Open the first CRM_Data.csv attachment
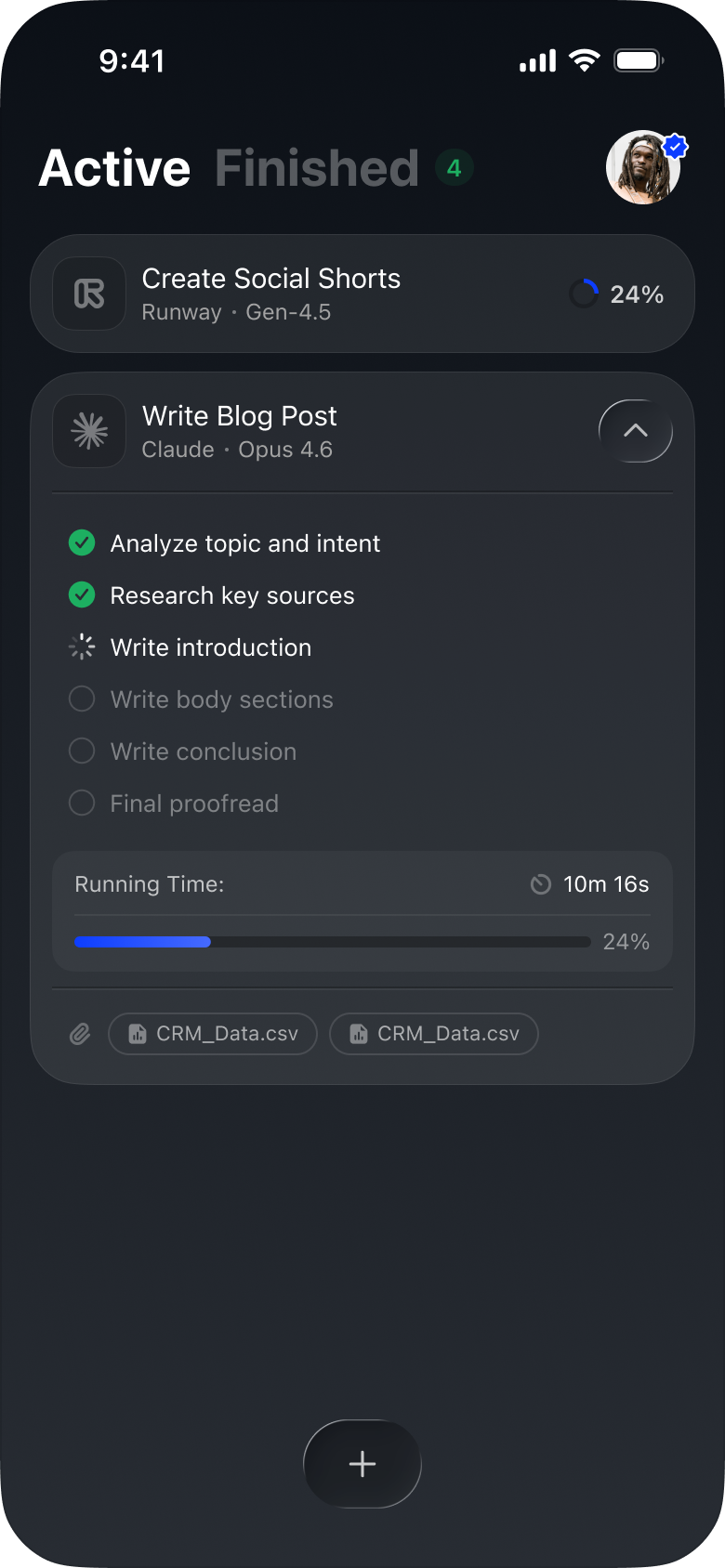 click(x=213, y=1034)
